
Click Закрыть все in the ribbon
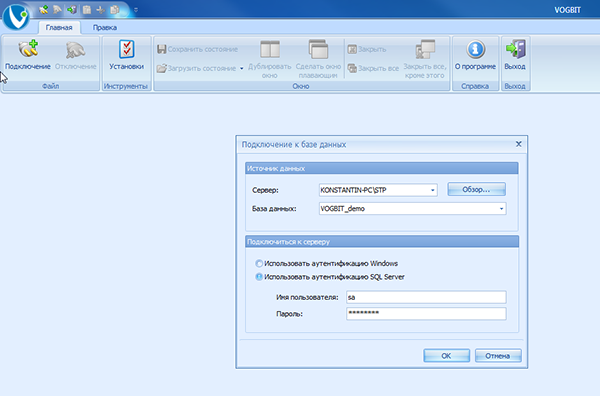point(373,68)
